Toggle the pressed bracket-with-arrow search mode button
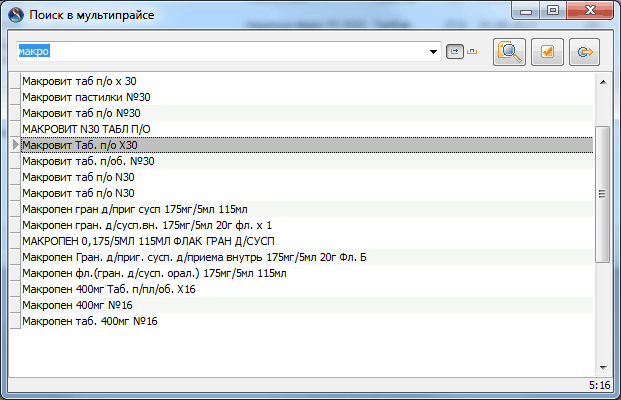 (455, 51)
